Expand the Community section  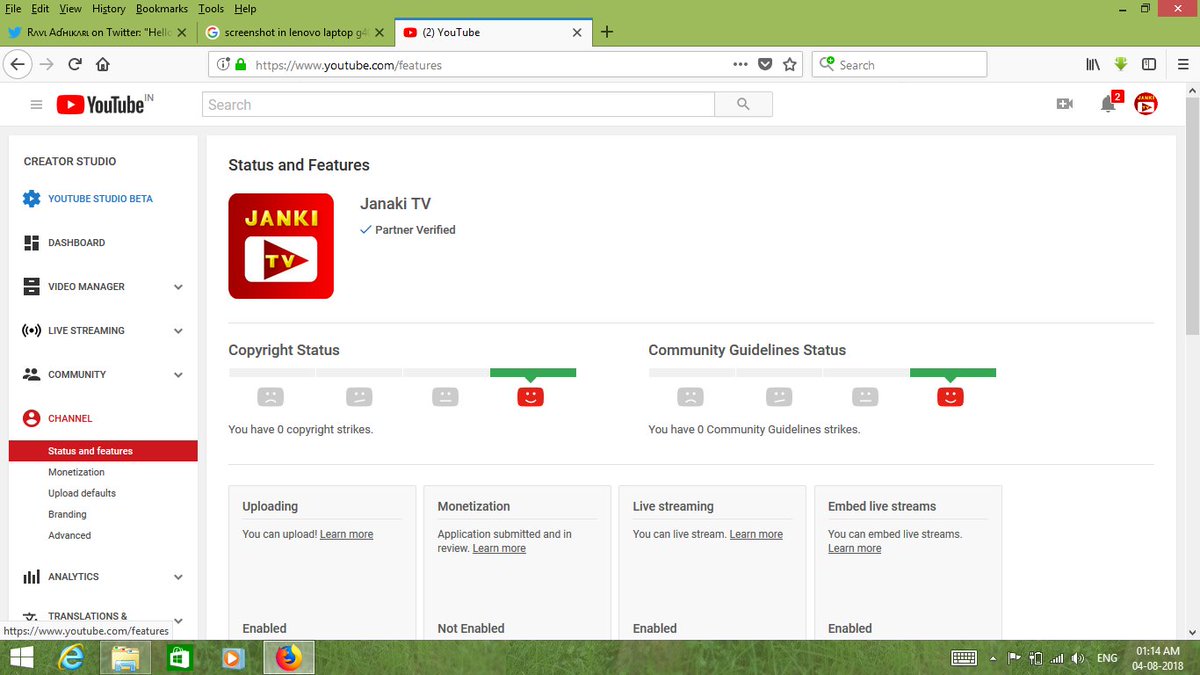178,375
